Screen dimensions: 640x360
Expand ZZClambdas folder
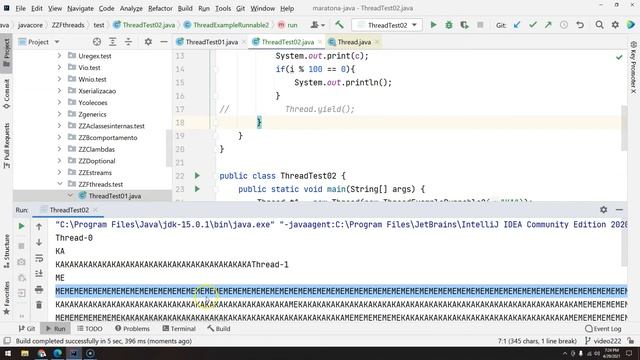click(x=60, y=149)
